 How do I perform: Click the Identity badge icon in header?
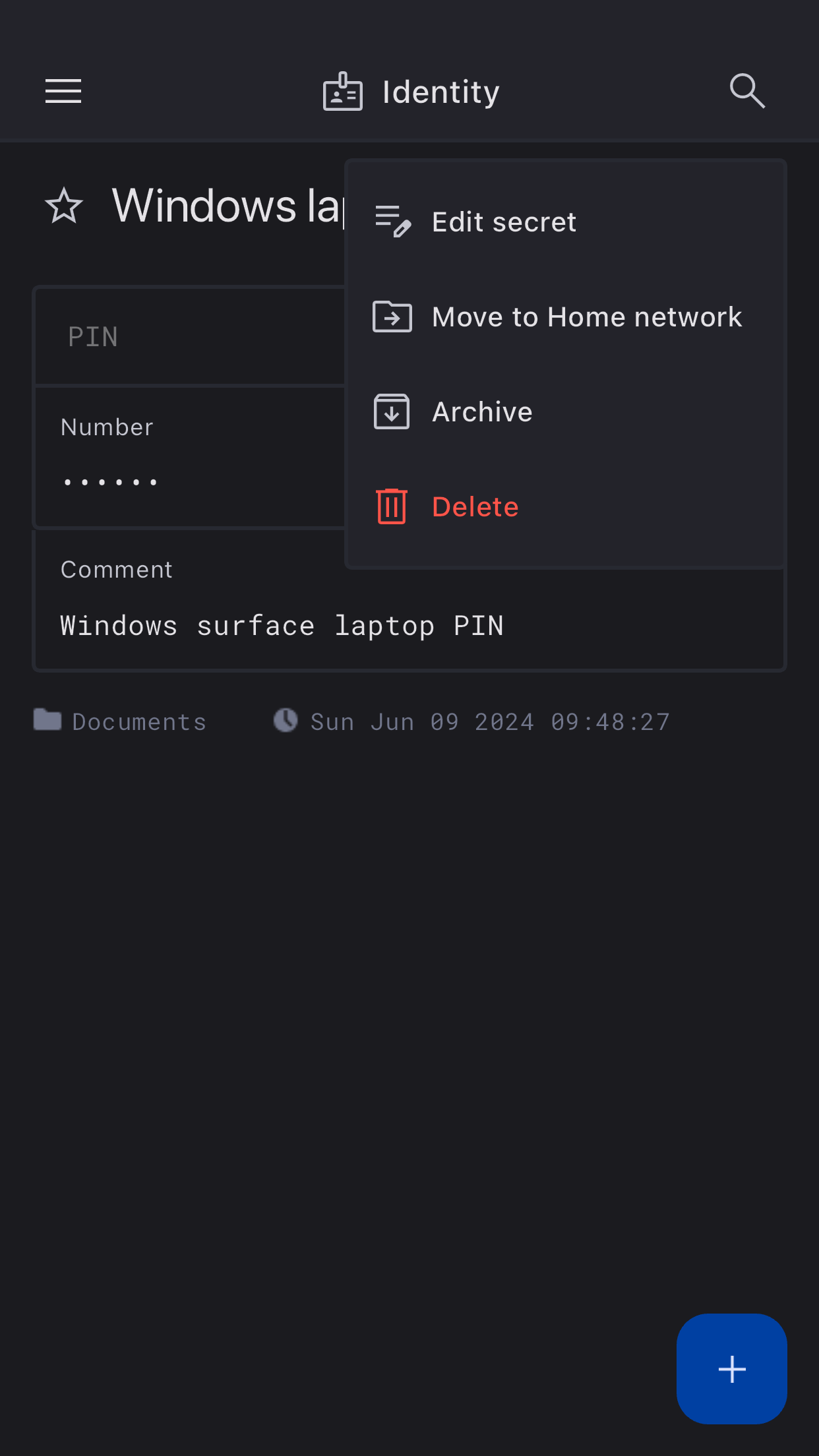342,92
